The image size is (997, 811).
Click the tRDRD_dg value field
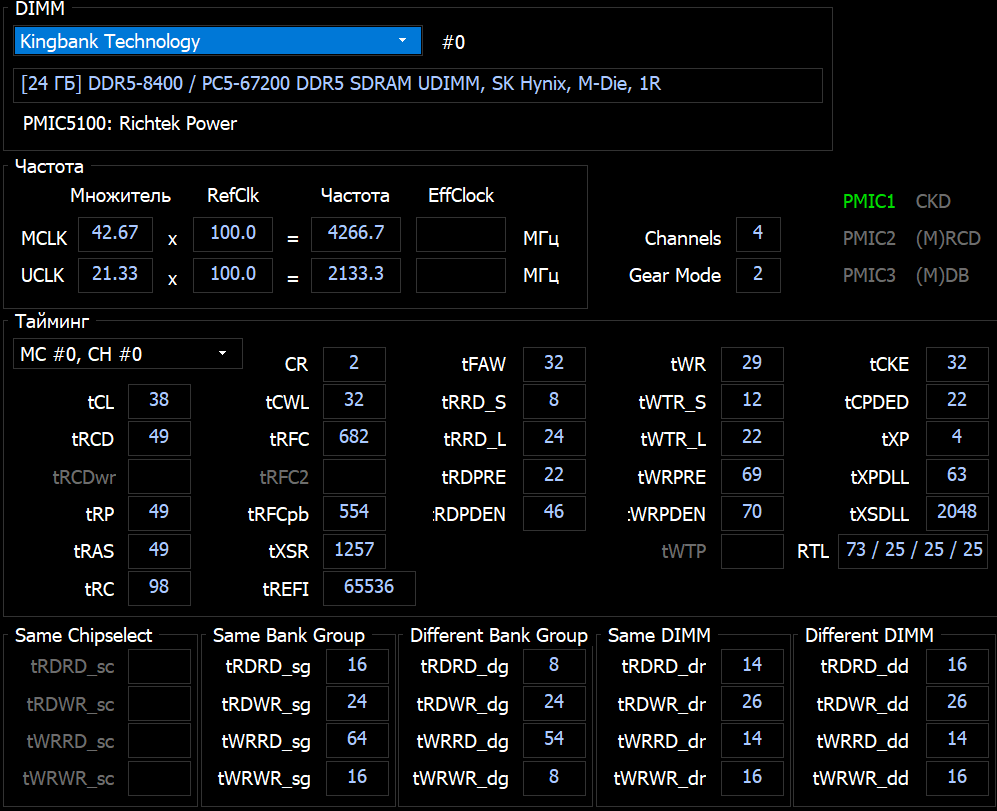click(x=554, y=666)
